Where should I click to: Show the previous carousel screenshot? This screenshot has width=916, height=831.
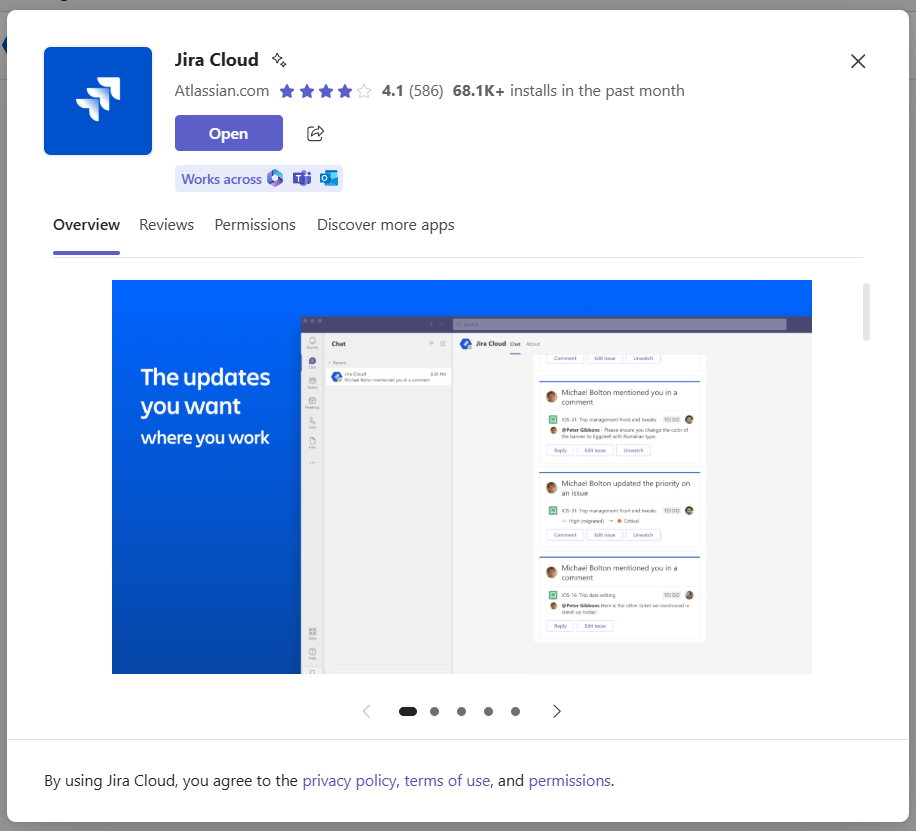pos(367,711)
